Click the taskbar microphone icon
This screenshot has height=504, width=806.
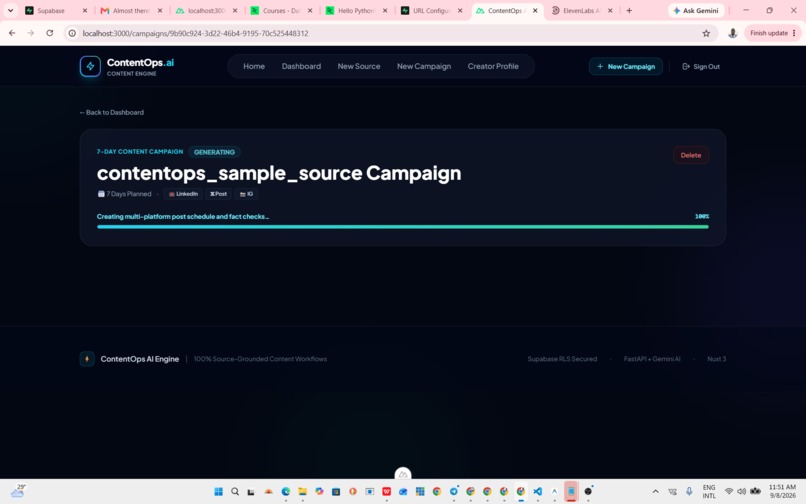689,492
